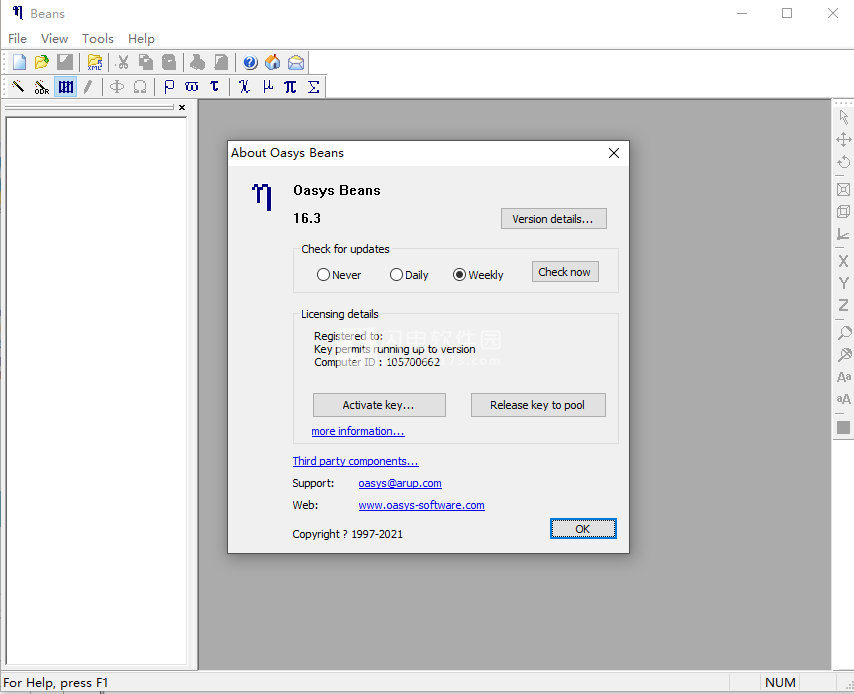Click the Sigma symbol toolbar icon
The image size is (854, 694).
pos(313,87)
